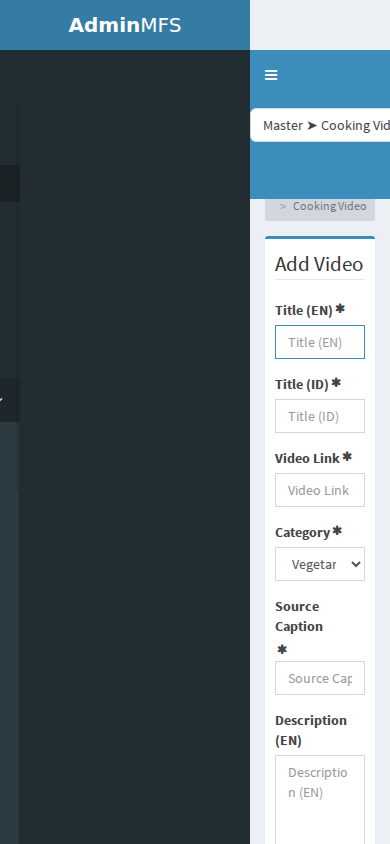Focus the Title (EN) text field

pyautogui.click(x=320, y=342)
